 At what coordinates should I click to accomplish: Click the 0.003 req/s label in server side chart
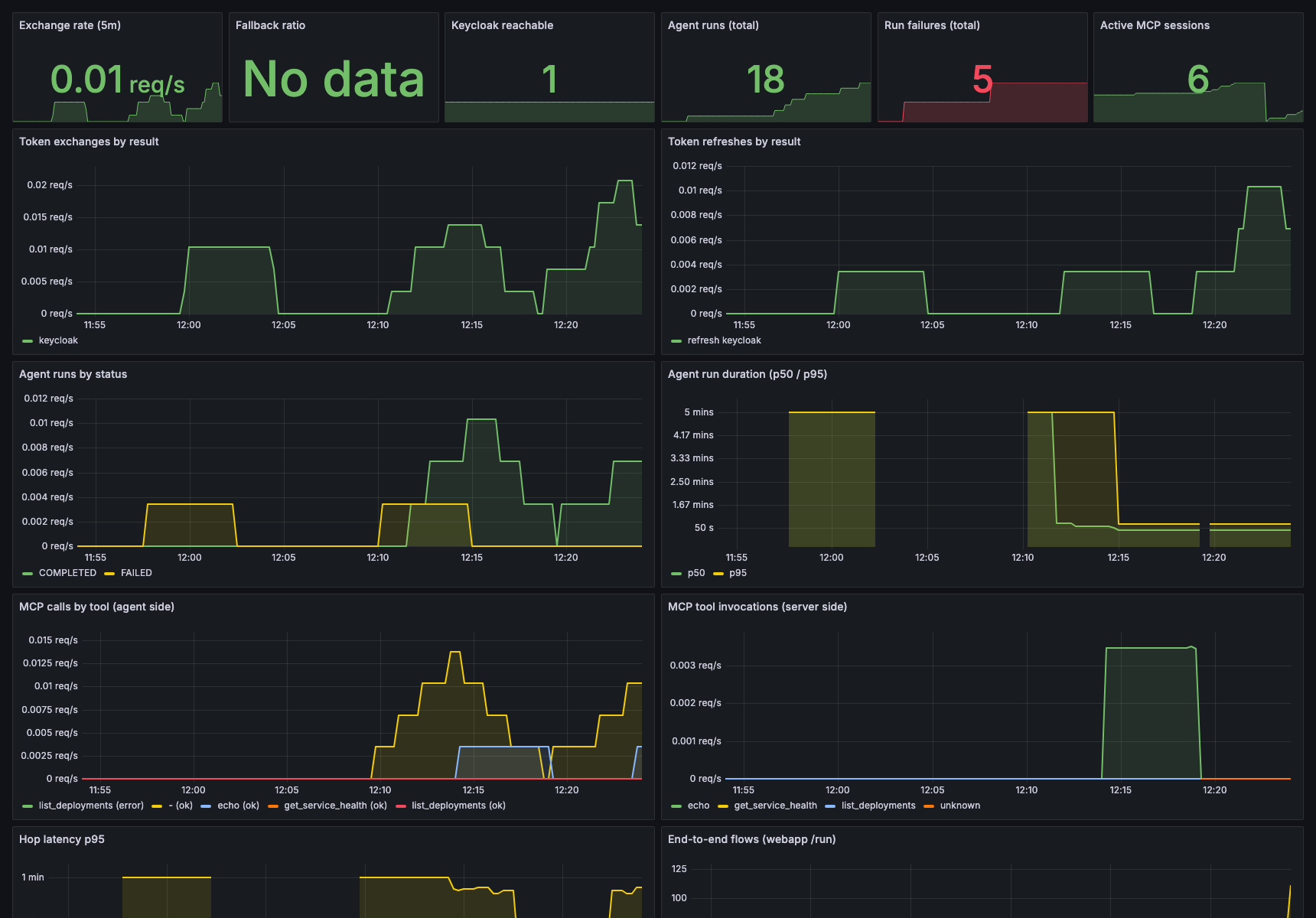coord(695,666)
